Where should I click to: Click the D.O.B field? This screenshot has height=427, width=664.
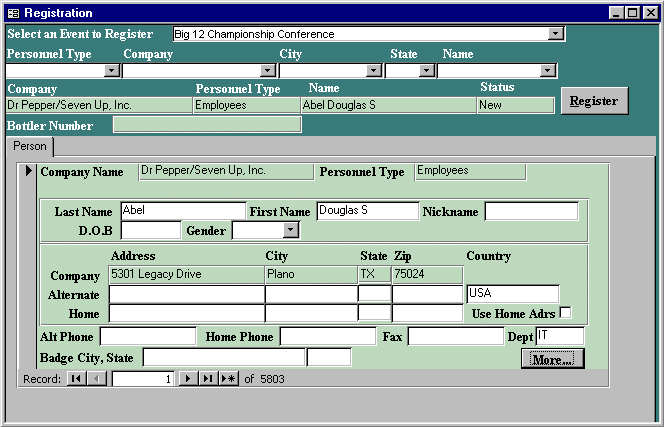pyautogui.click(x=151, y=230)
